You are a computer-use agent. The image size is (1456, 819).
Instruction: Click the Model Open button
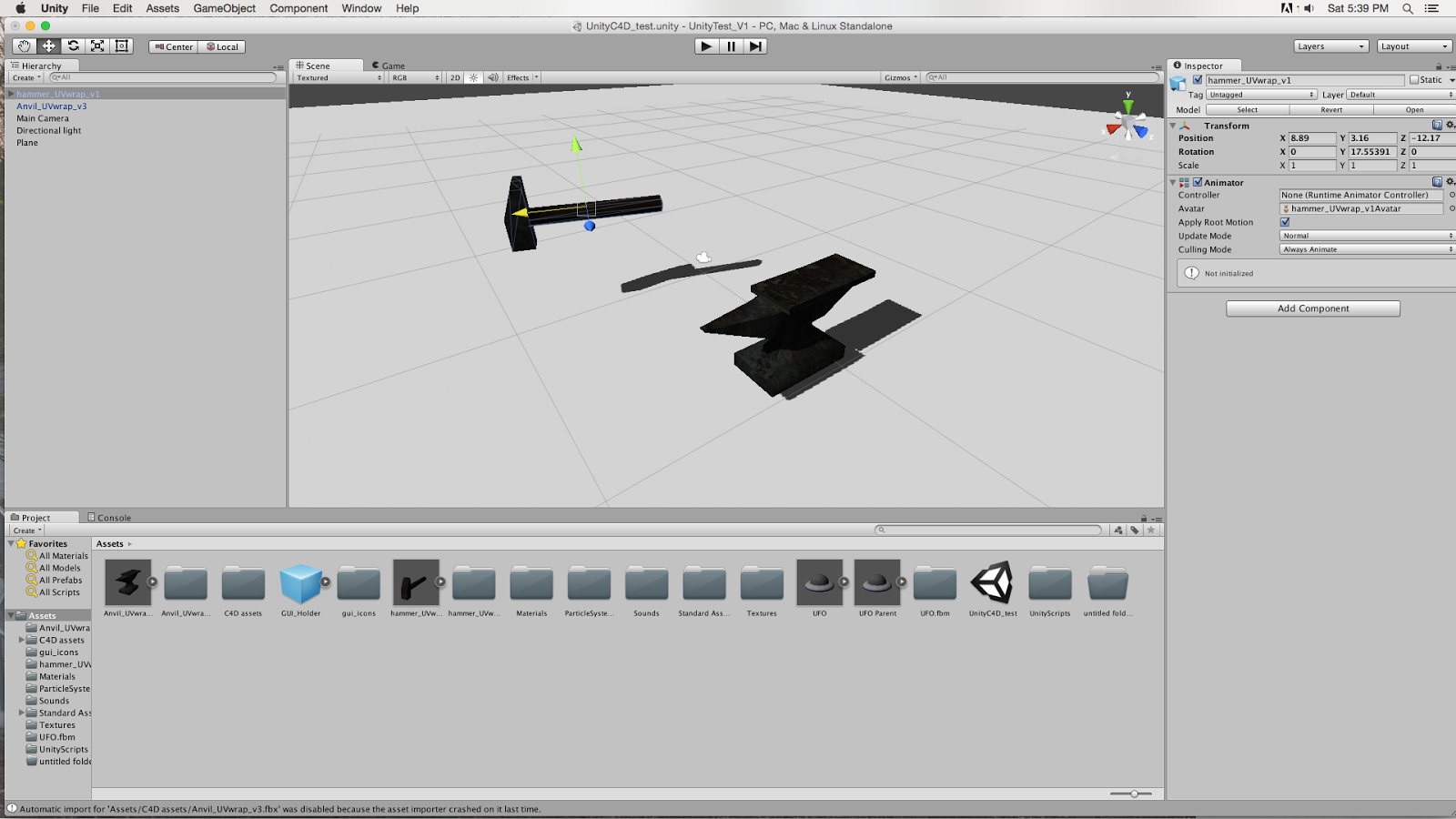point(1414,110)
